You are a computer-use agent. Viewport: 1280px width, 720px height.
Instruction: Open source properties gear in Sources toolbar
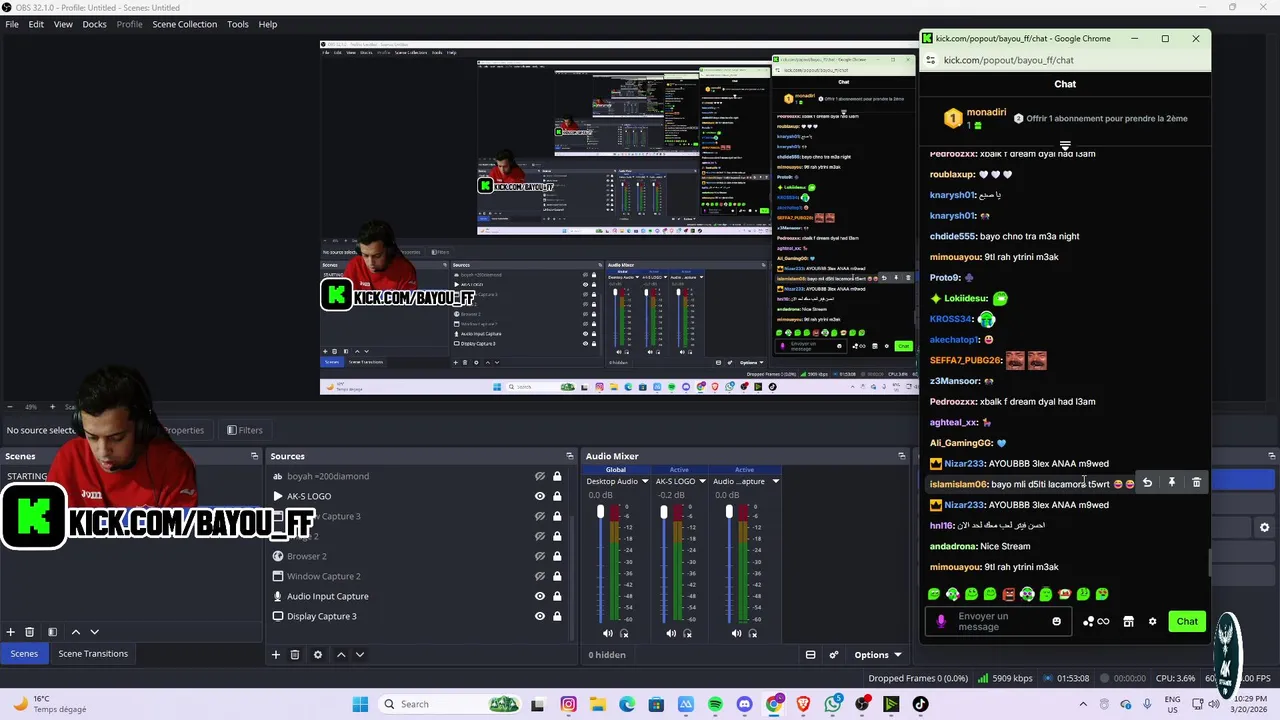pos(318,655)
